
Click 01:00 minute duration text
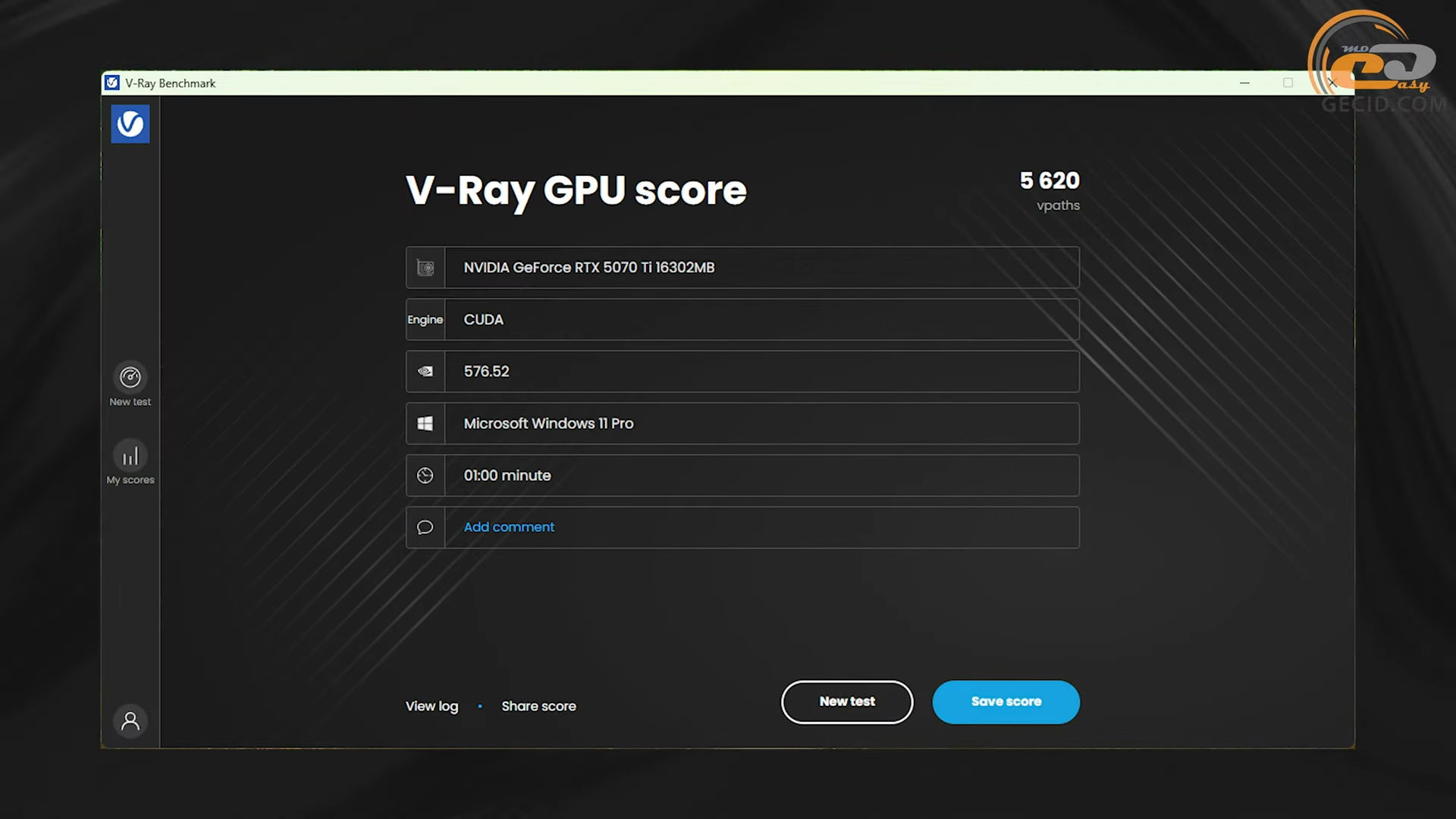[507, 475]
